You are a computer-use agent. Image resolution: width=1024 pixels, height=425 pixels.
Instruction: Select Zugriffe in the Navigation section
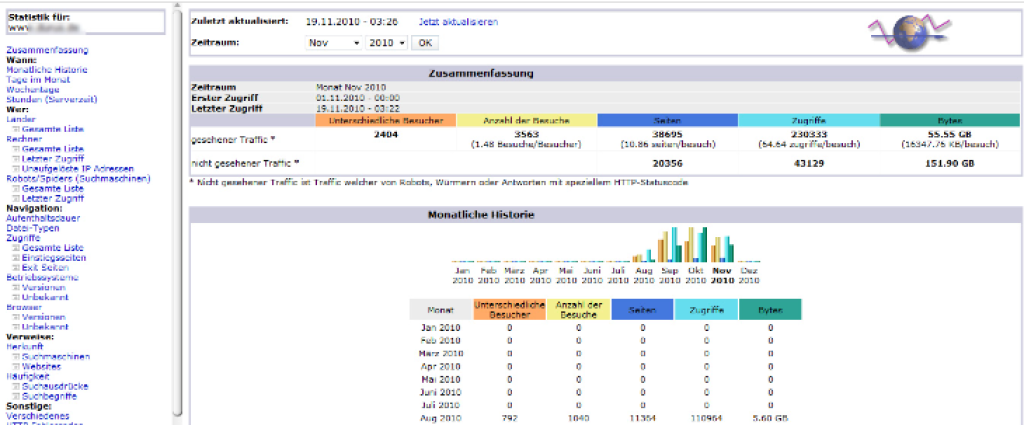click(24, 238)
